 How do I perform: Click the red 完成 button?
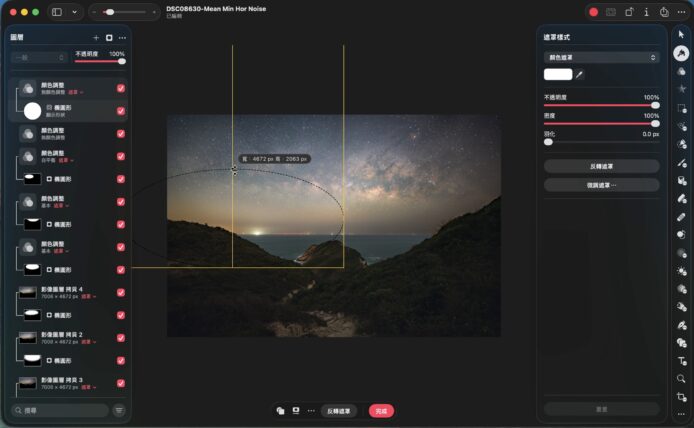380,410
